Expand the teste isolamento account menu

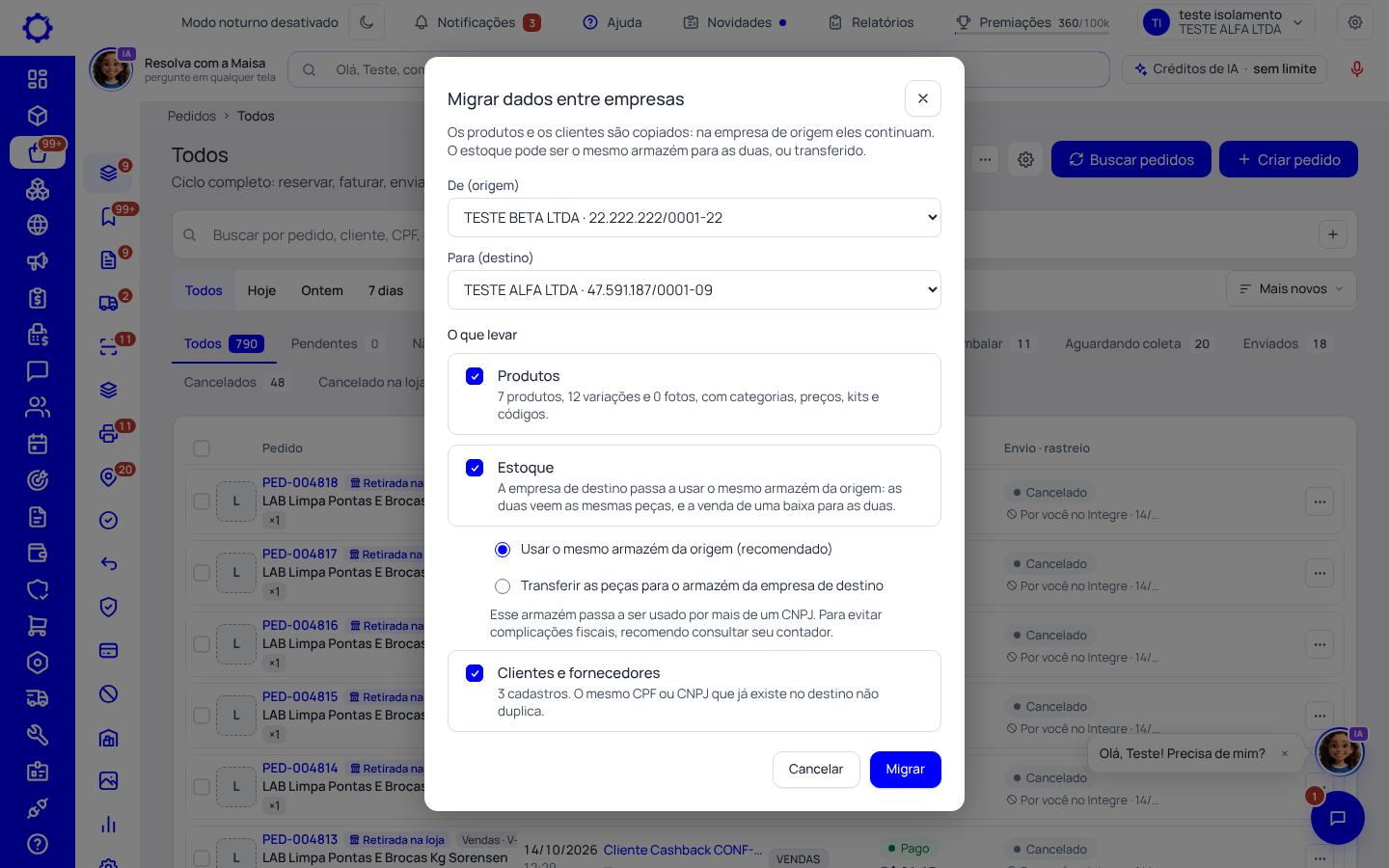coord(1226,22)
